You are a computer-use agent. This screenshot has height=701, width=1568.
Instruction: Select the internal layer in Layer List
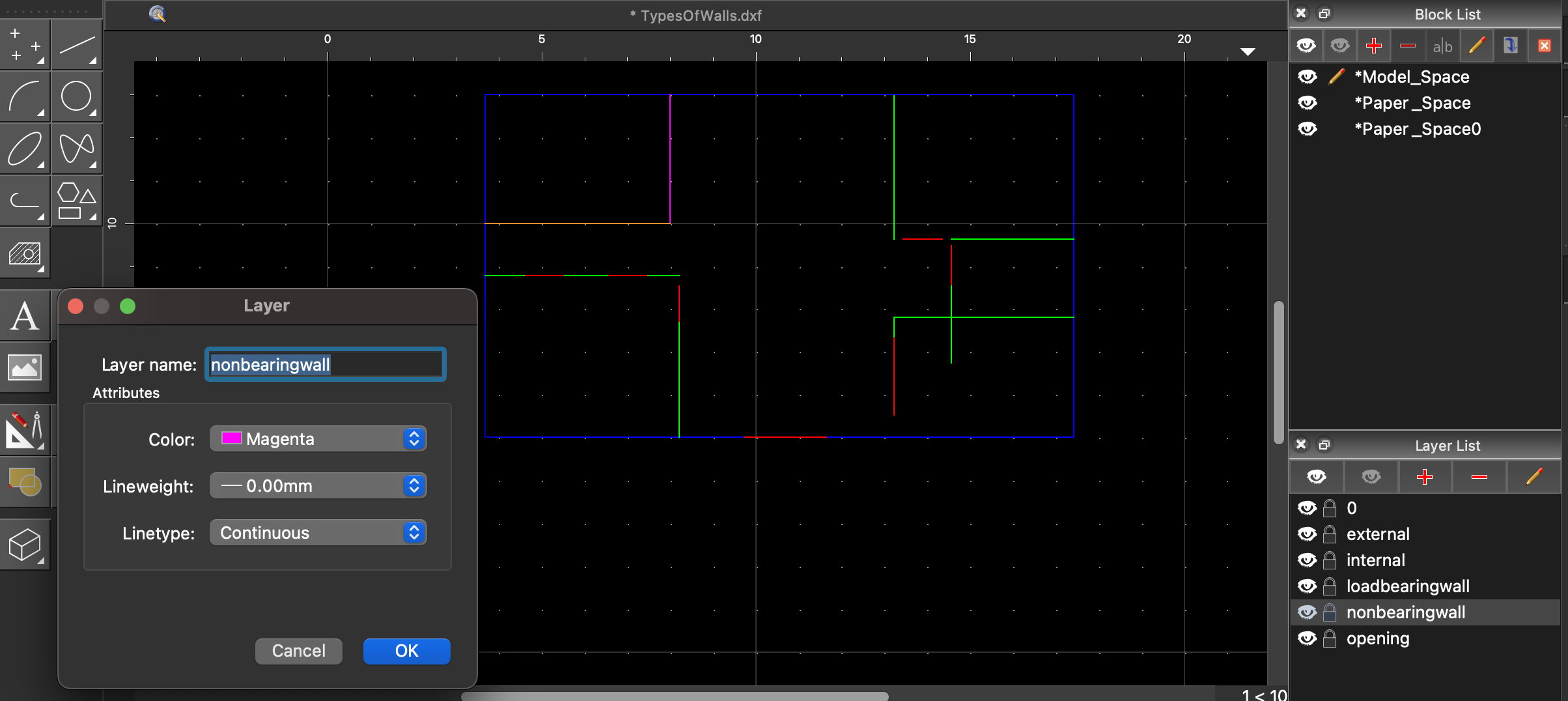pyautogui.click(x=1375, y=560)
